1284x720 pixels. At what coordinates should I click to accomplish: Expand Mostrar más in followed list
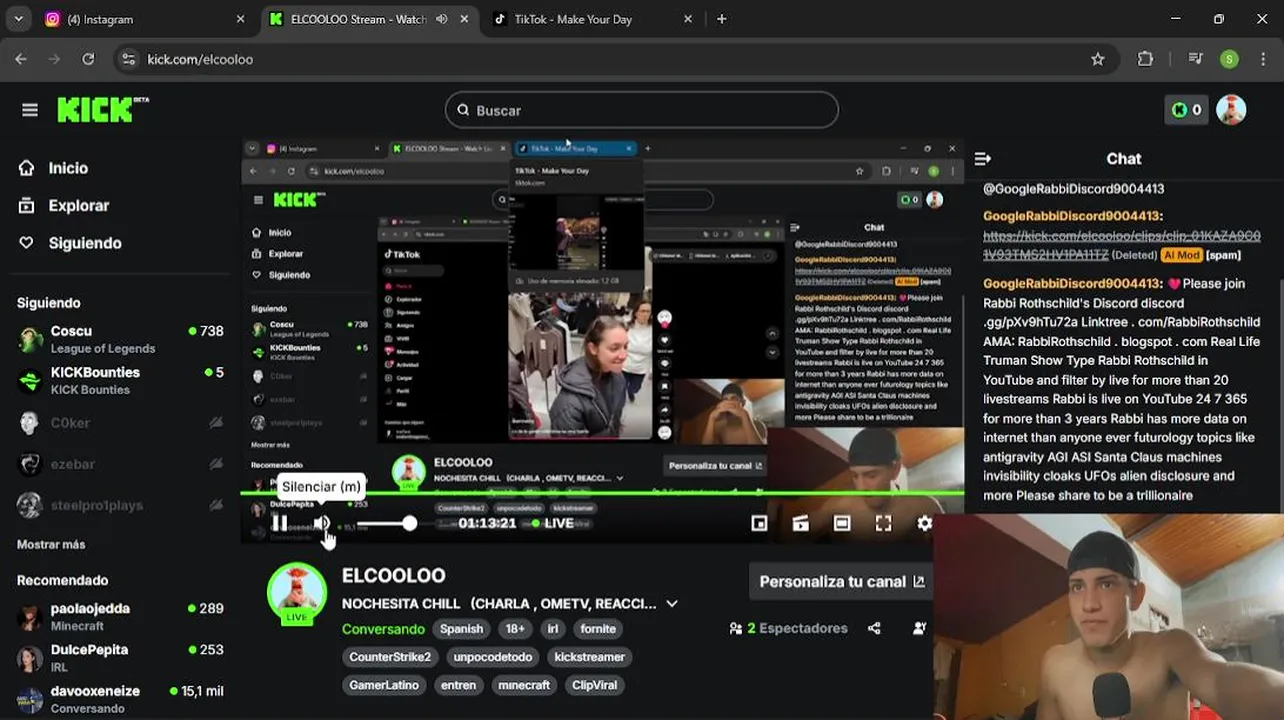51,544
